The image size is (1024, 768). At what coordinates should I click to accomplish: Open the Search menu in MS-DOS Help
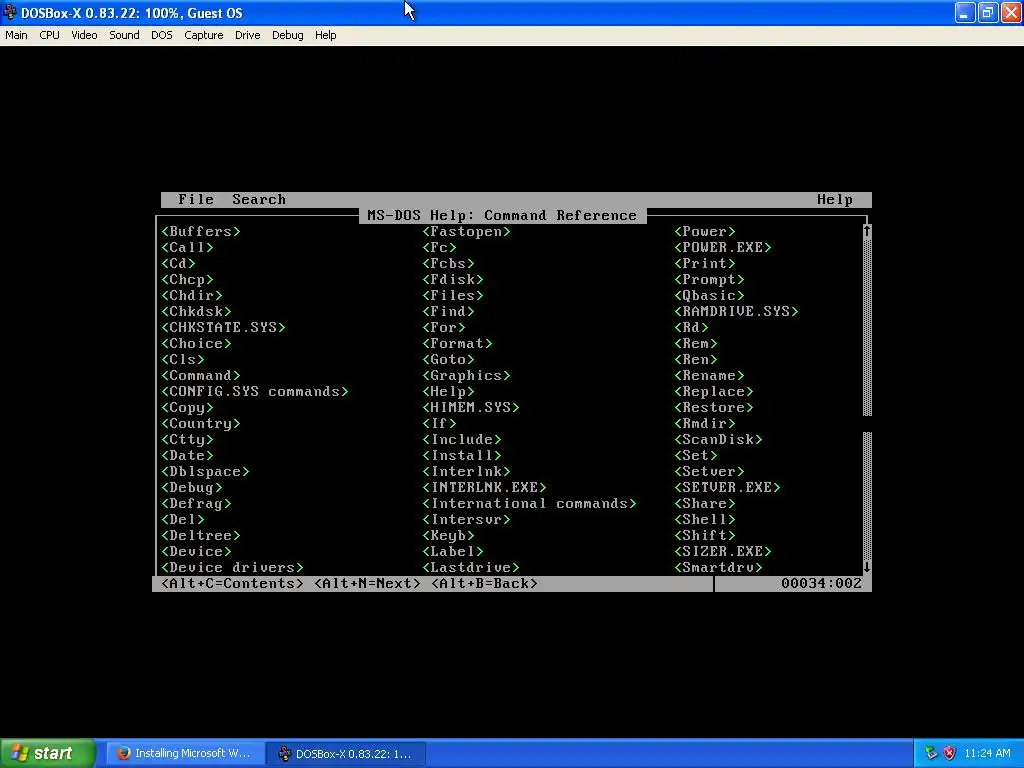pyautogui.click(x=259, y=199)
